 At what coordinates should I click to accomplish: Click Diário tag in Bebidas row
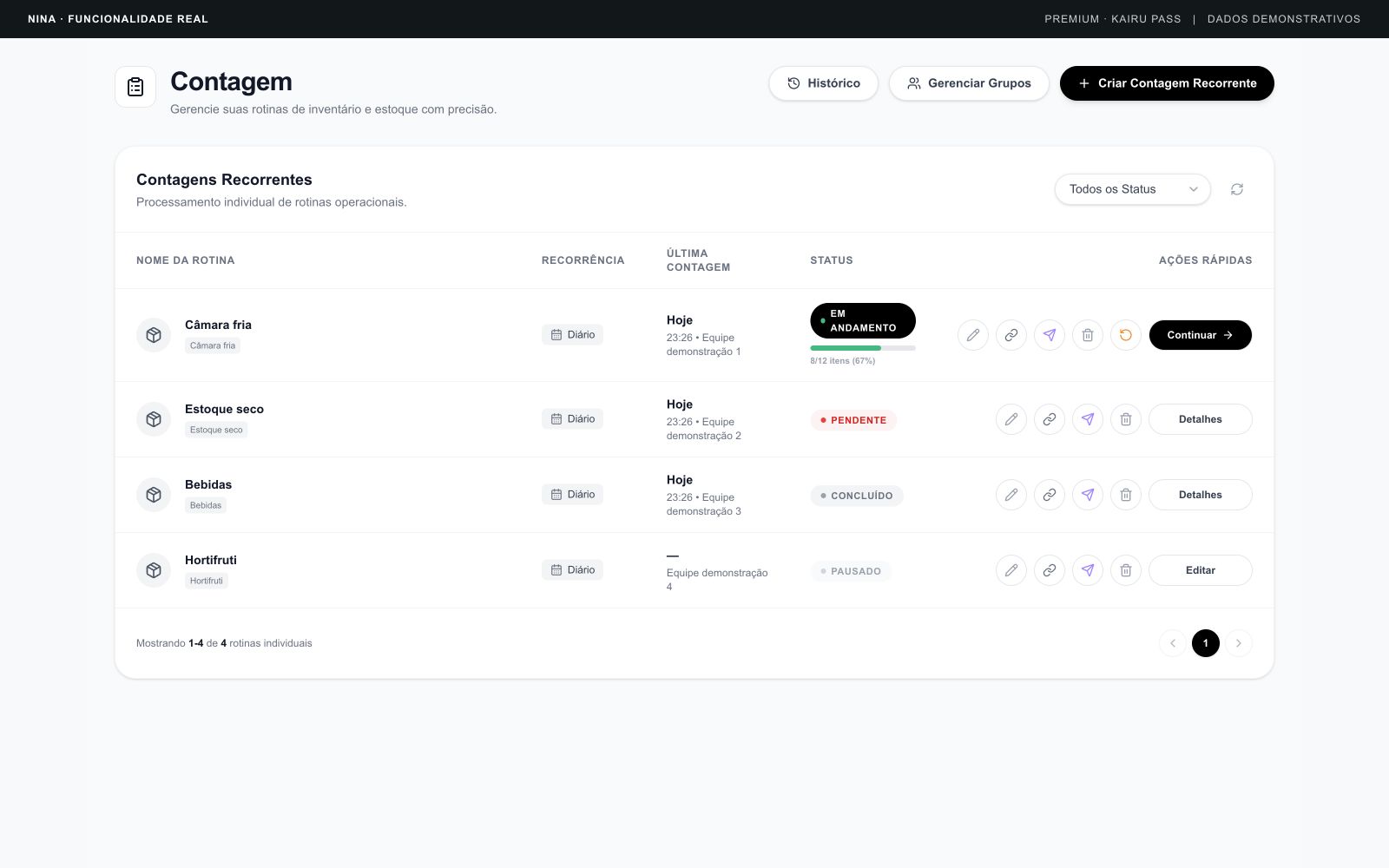point(572,495)
